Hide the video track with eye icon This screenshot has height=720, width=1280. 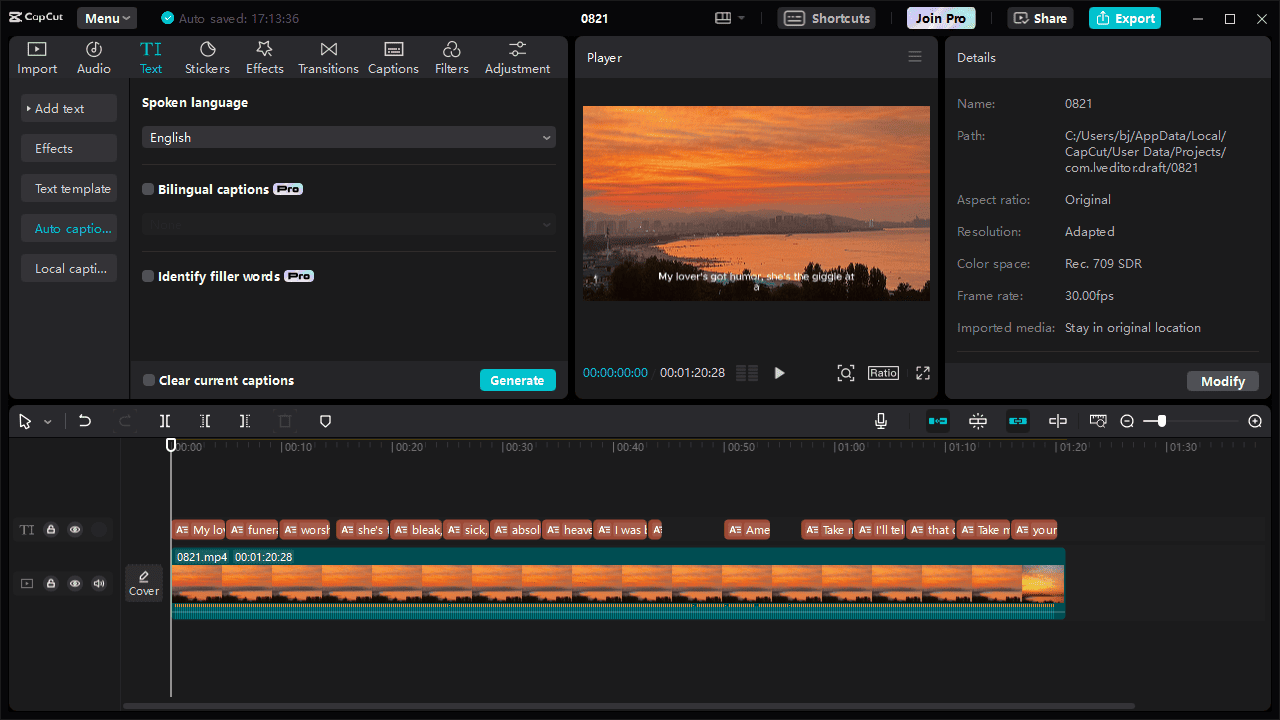[x=75, y=583]
